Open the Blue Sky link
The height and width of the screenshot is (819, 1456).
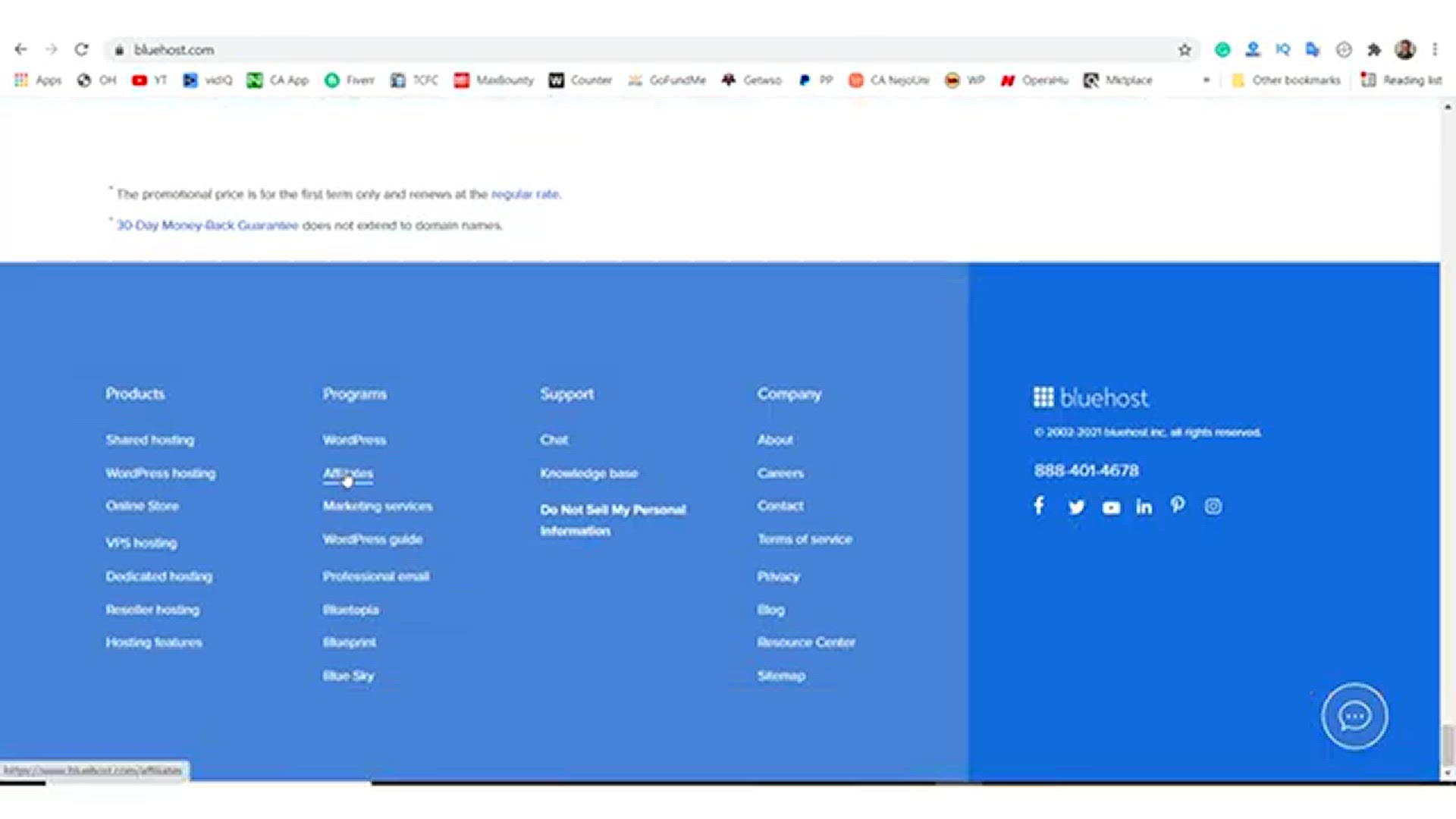pos(349,676)
